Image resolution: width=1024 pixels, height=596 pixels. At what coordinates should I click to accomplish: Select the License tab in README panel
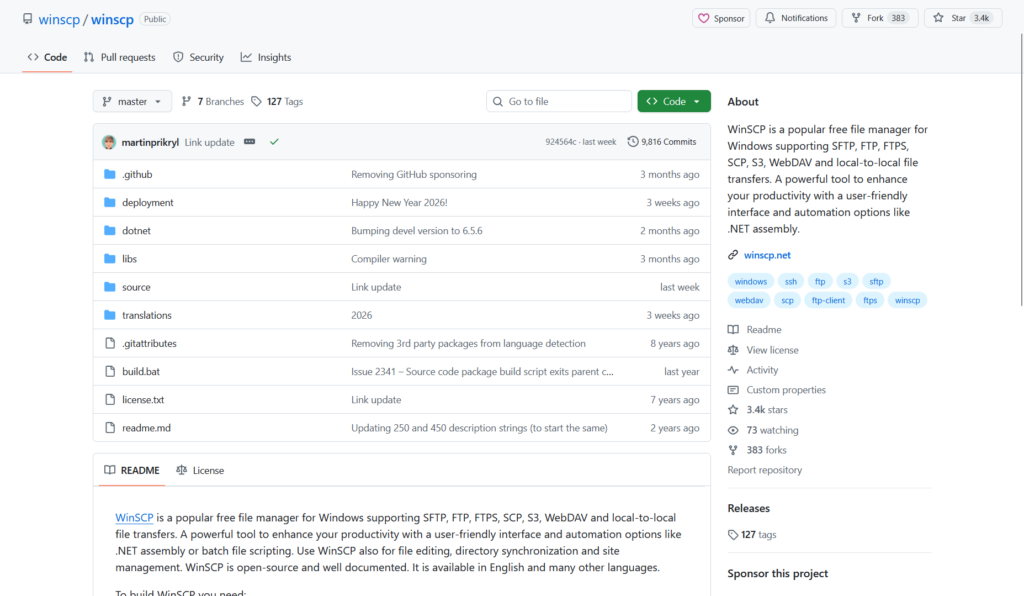click(x=200, y=470)
